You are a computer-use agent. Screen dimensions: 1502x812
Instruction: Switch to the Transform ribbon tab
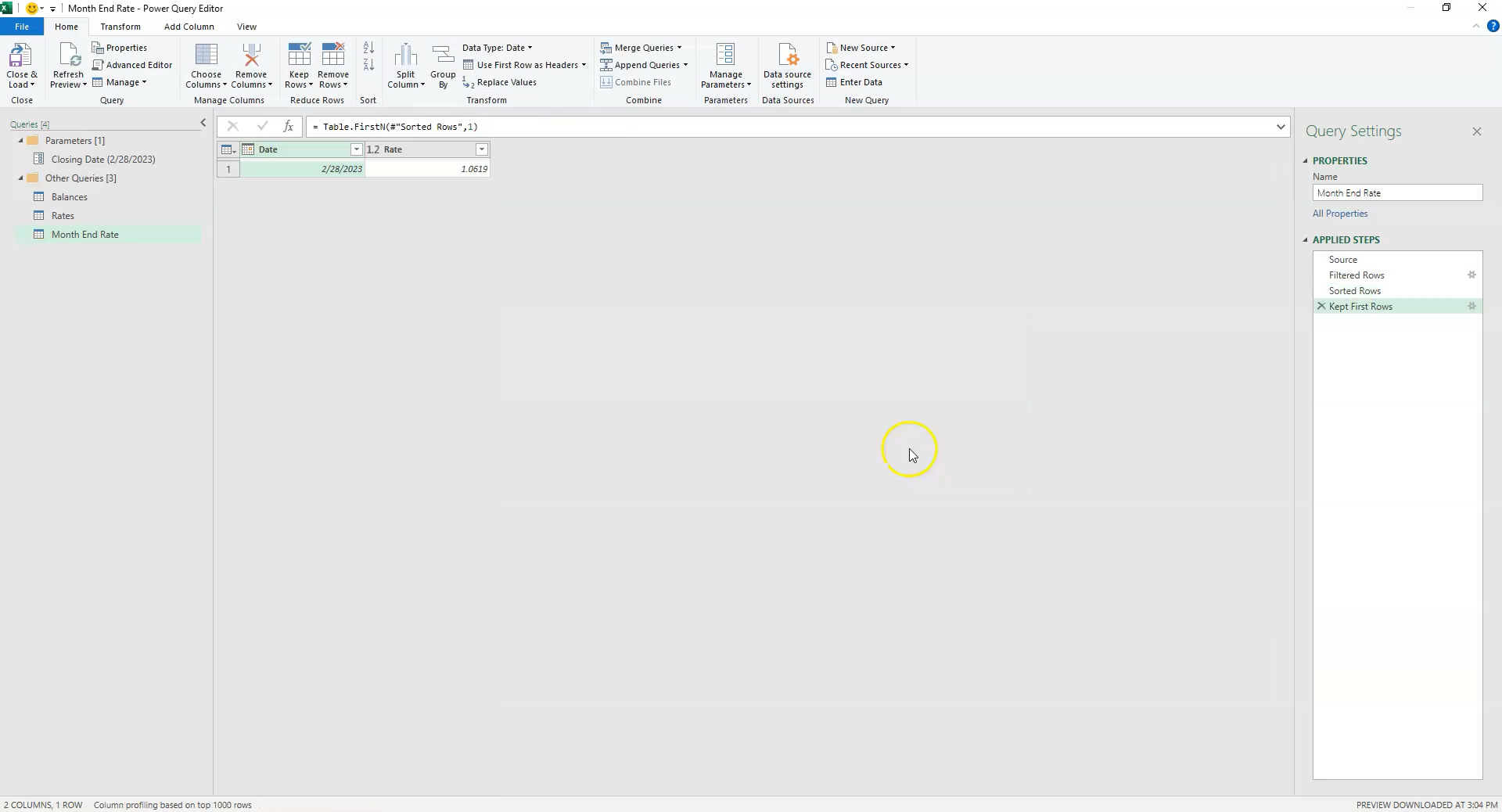[x=120, y=26]
